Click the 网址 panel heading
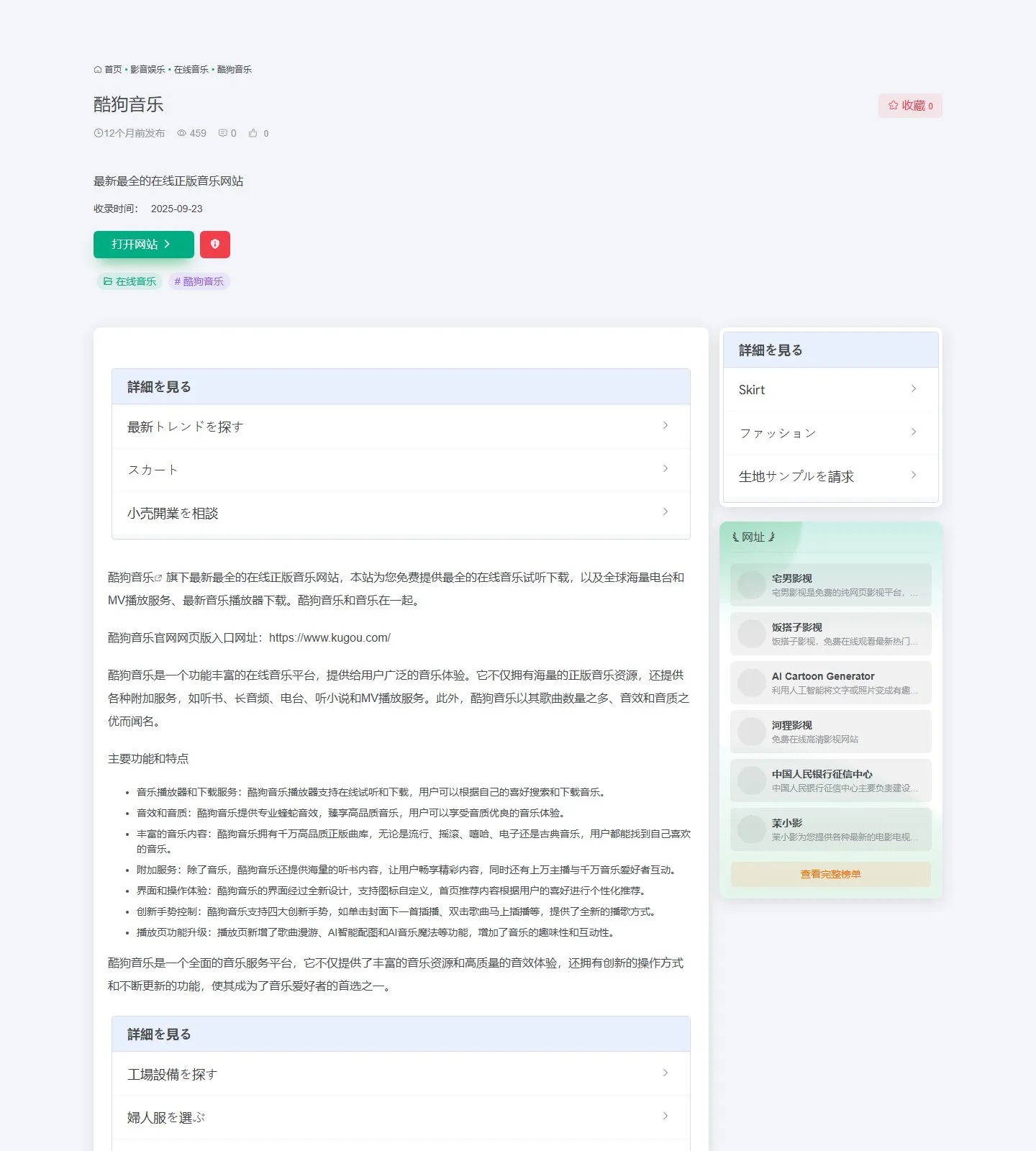This screenshot has height=1151, width=1036. coord(753,537)
